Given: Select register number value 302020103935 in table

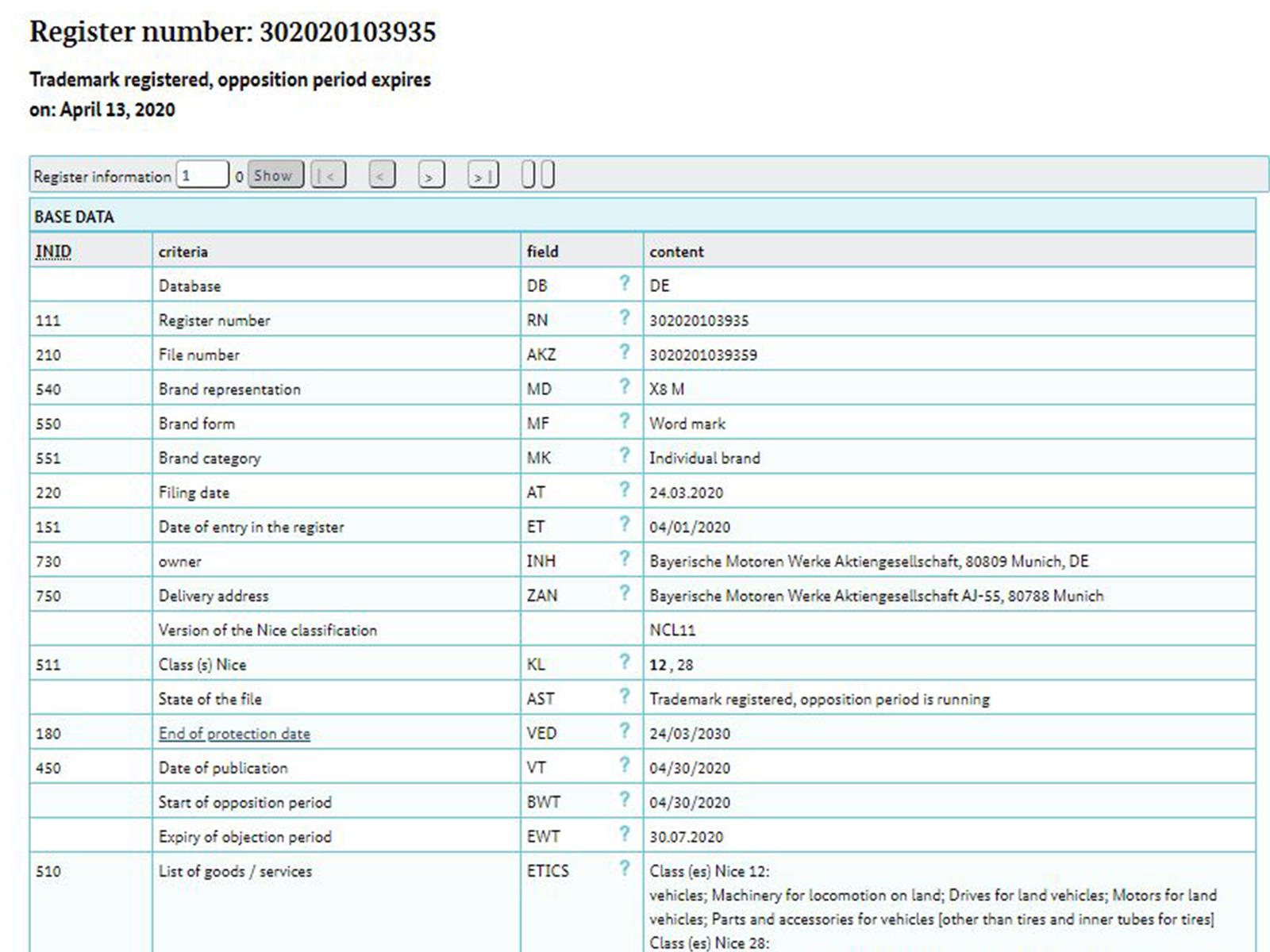Looking at the screenshot, I should click(x=699, y=321).
